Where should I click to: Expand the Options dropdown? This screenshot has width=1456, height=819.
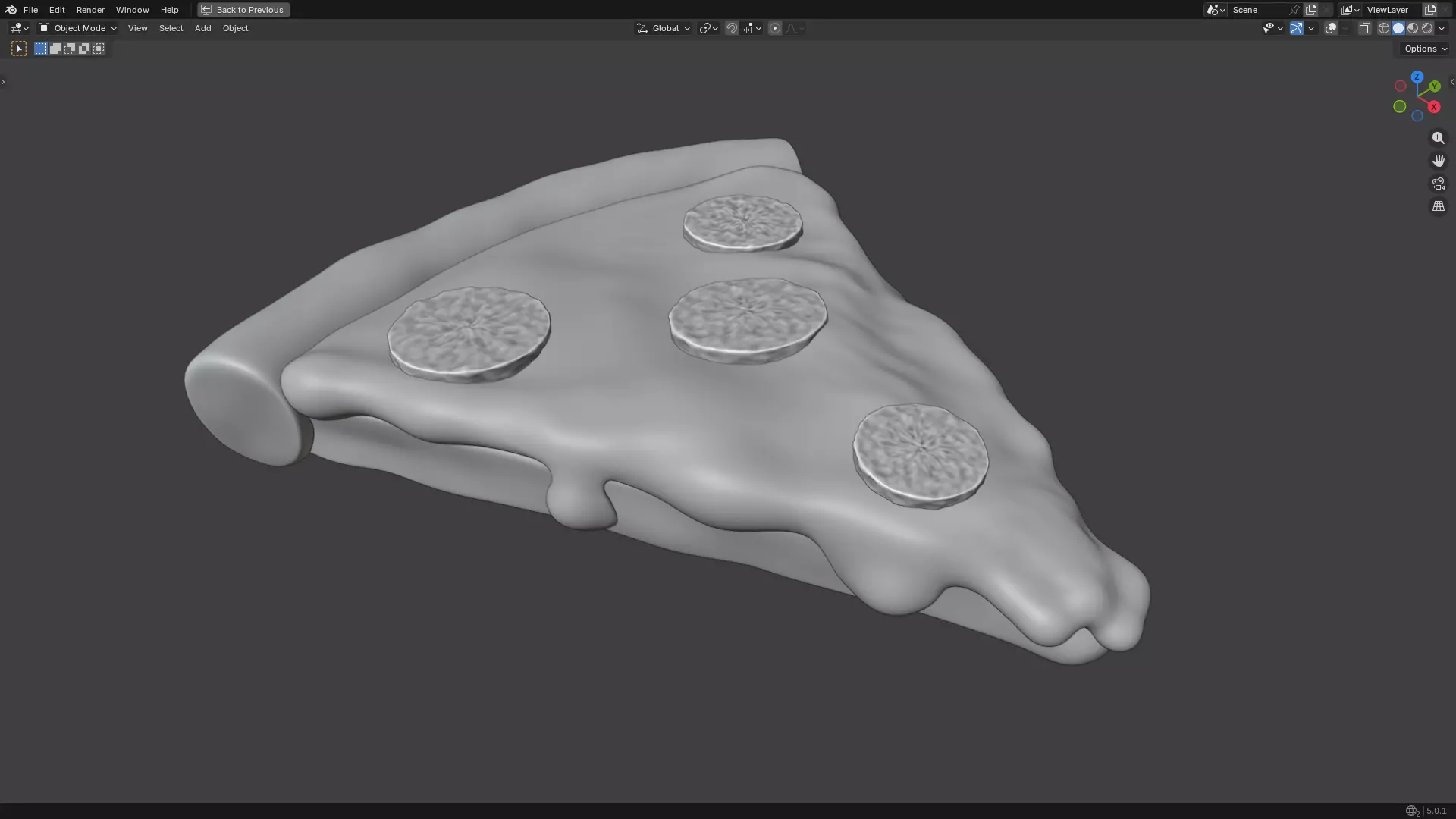pyautogui.click(x=1425, y=49)
